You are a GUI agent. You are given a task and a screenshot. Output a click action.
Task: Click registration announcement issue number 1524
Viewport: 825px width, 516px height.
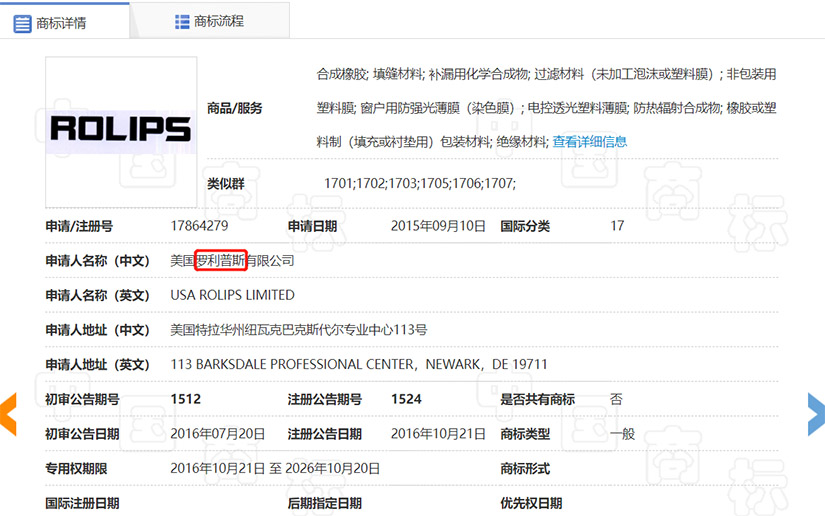[406, 399]
